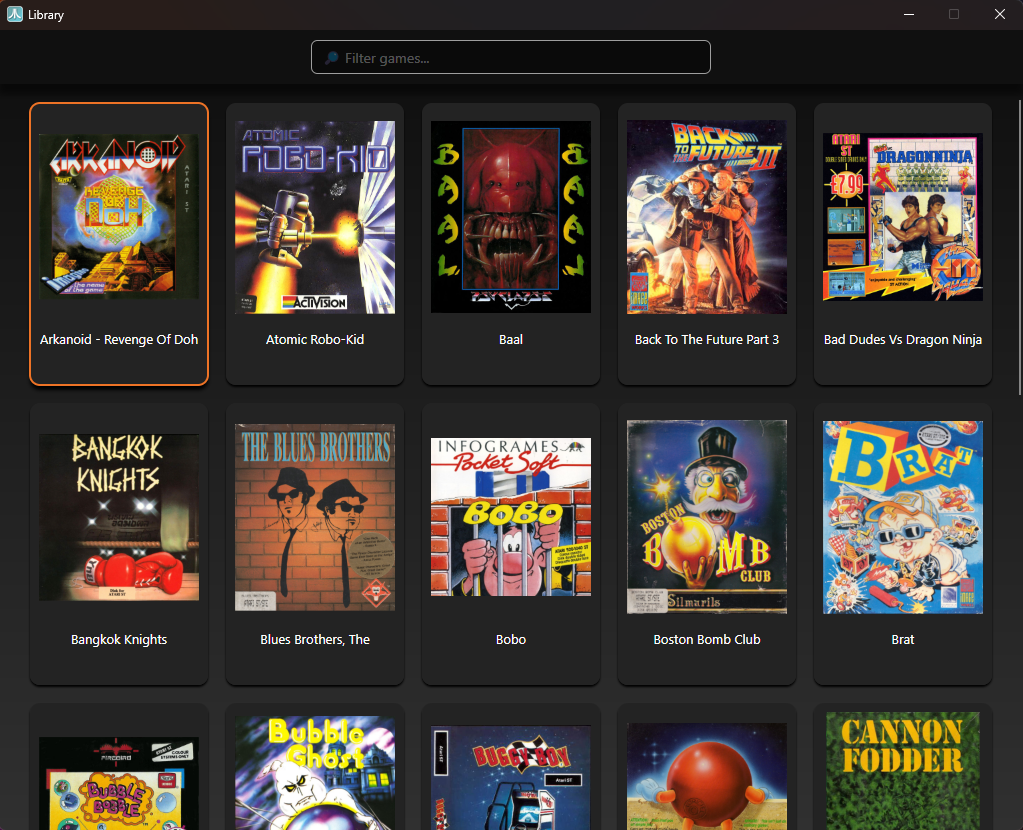Open Arkanoid Revenge Of Doh cover art
The height and width of the screenshot is (830, 1023).
tap(119, 217)
